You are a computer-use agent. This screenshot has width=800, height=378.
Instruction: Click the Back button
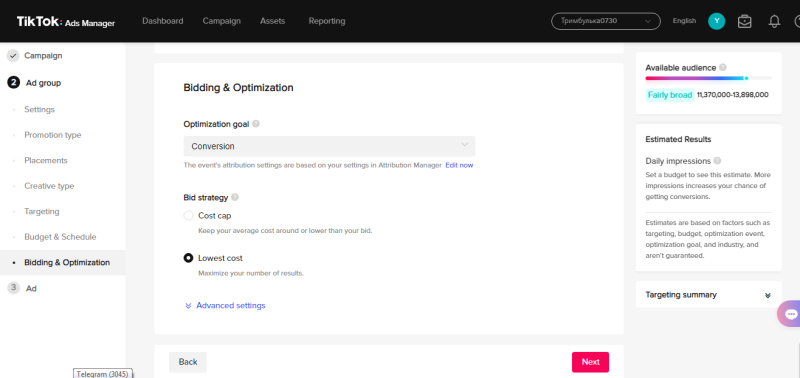coord(188,362)
